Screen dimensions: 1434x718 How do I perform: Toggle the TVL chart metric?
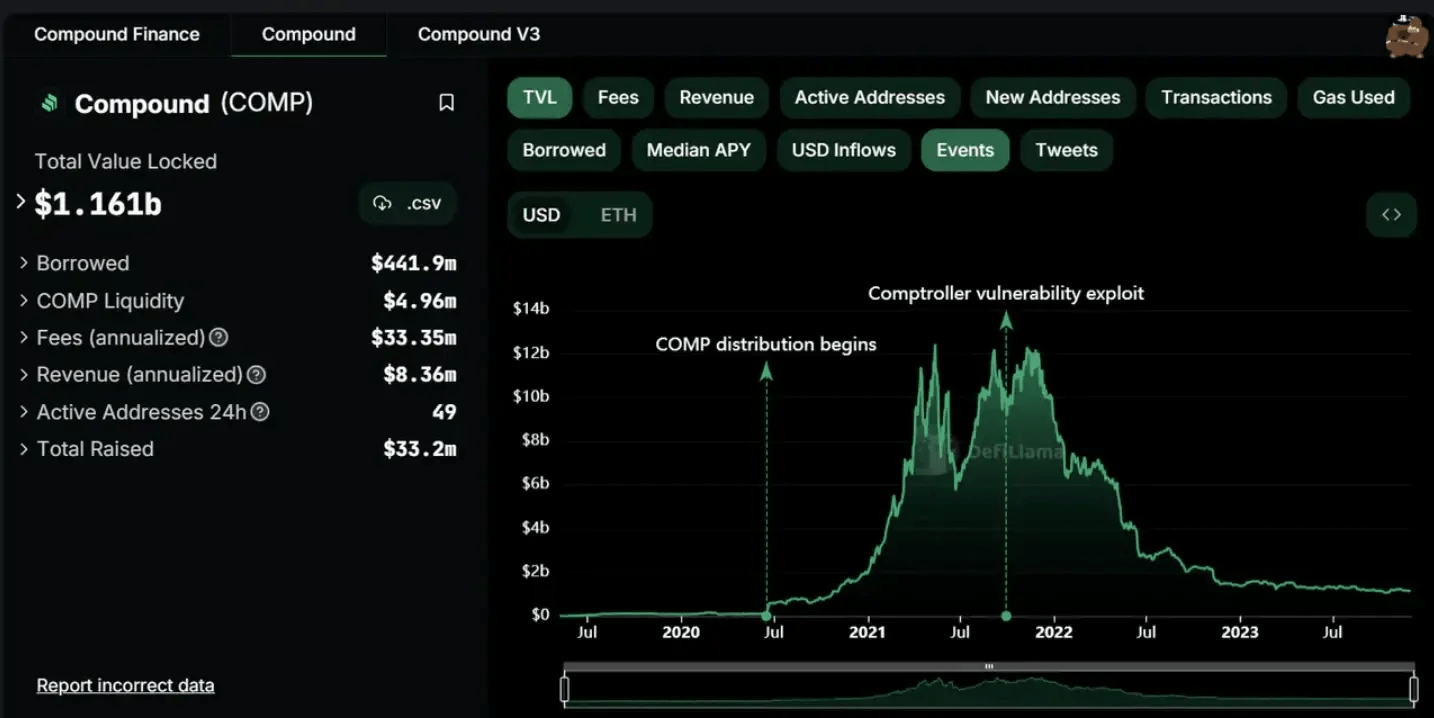(540, 98)
